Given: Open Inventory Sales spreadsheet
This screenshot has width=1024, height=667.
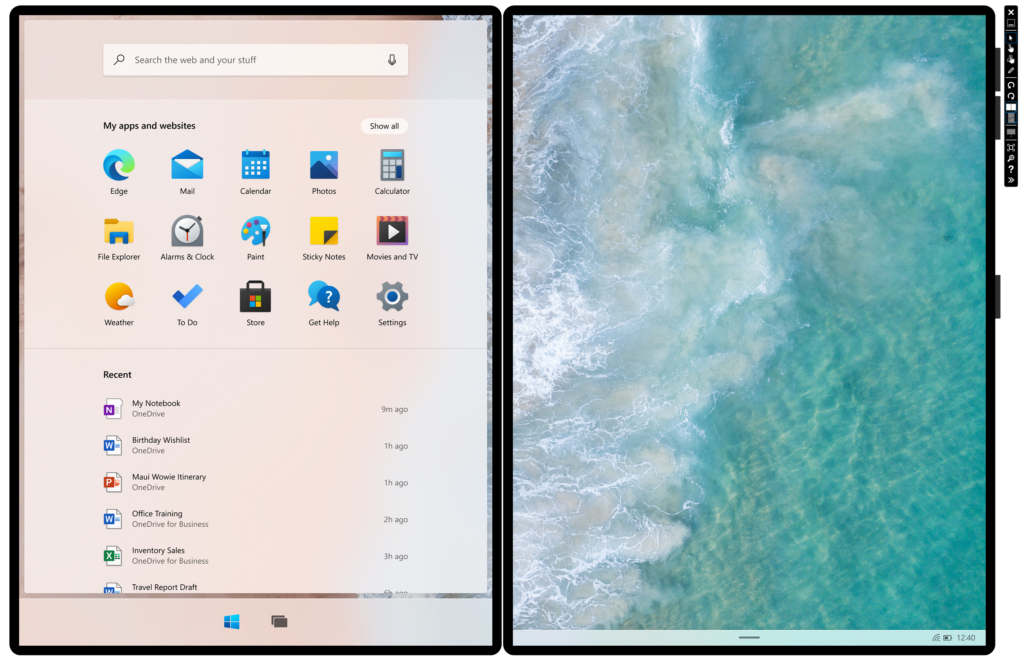Looking at the screenshot, I should 255,556.
